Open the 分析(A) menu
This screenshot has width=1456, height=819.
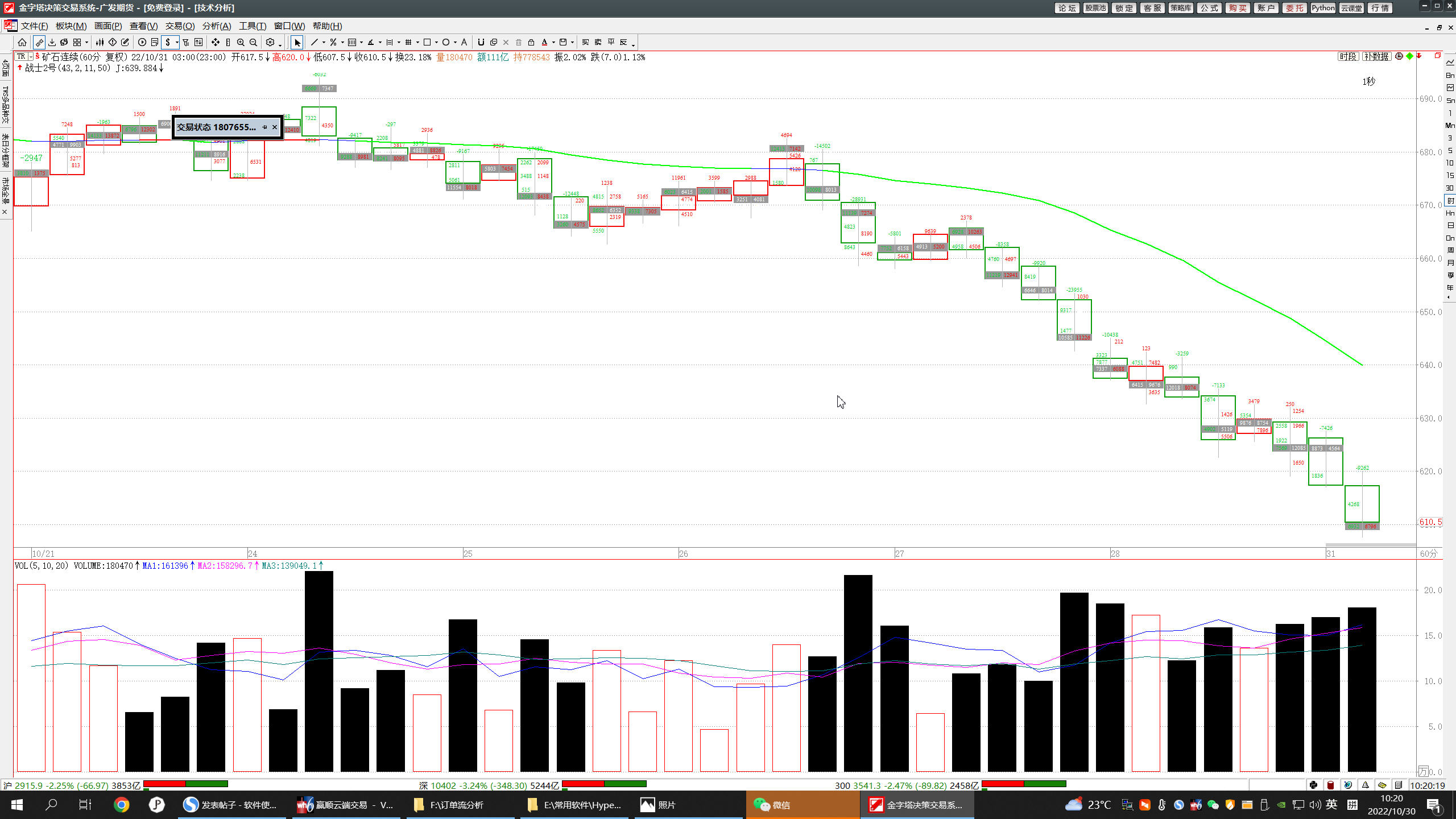coord(217,26)
